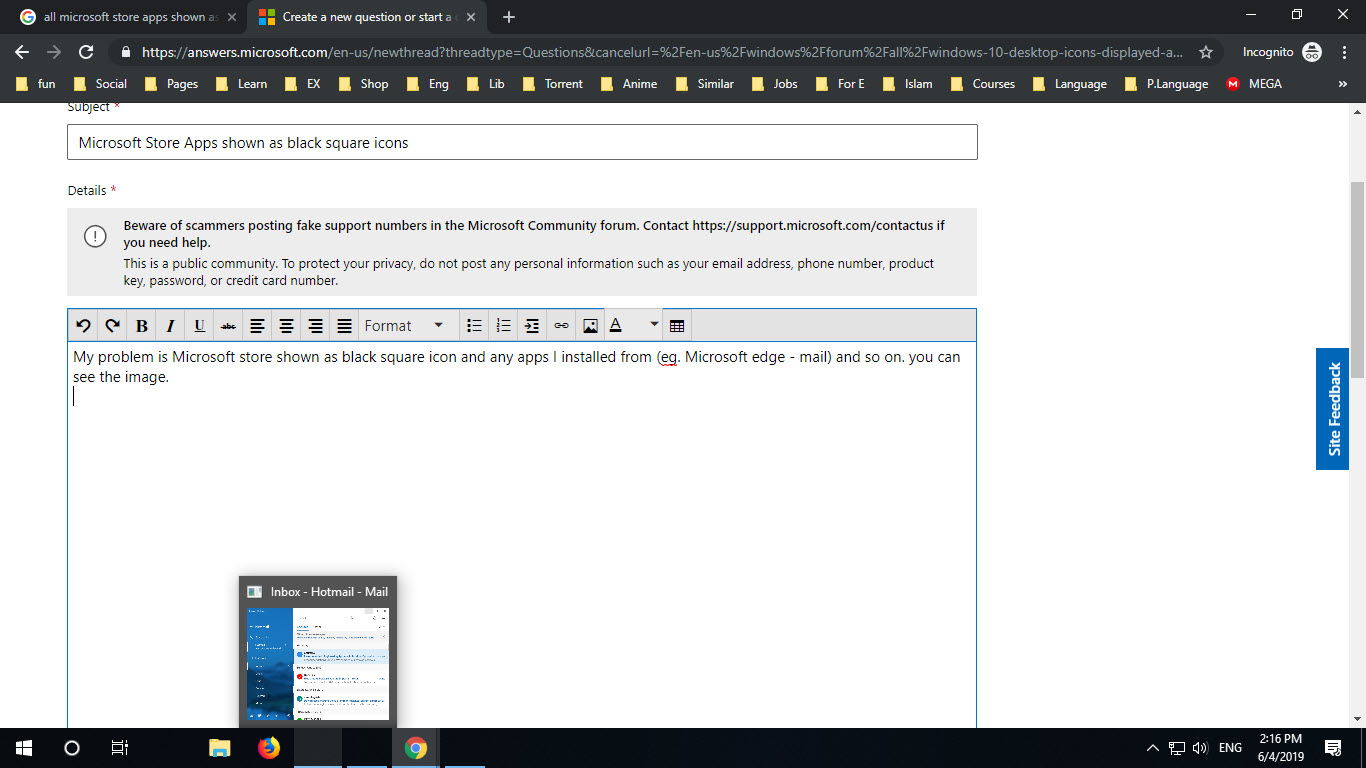Open Chrome three-dot menu
Screen dimensions: 1366x768
tap(1344, 52)
